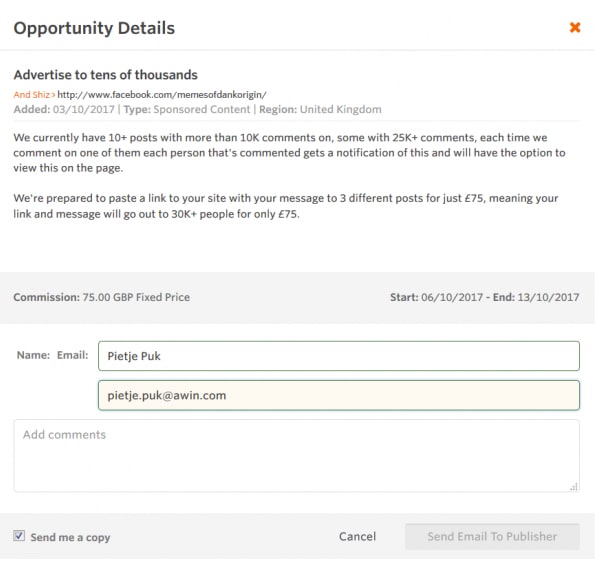
Task: Click Send Email To Publisher button
Action: coord(492,536)
